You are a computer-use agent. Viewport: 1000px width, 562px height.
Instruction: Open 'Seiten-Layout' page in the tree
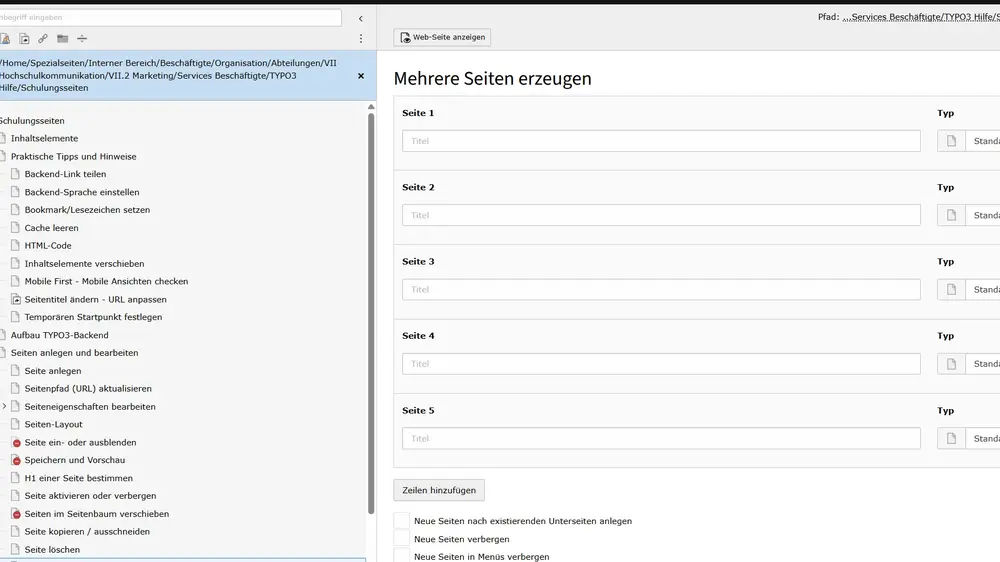(53, 424)
